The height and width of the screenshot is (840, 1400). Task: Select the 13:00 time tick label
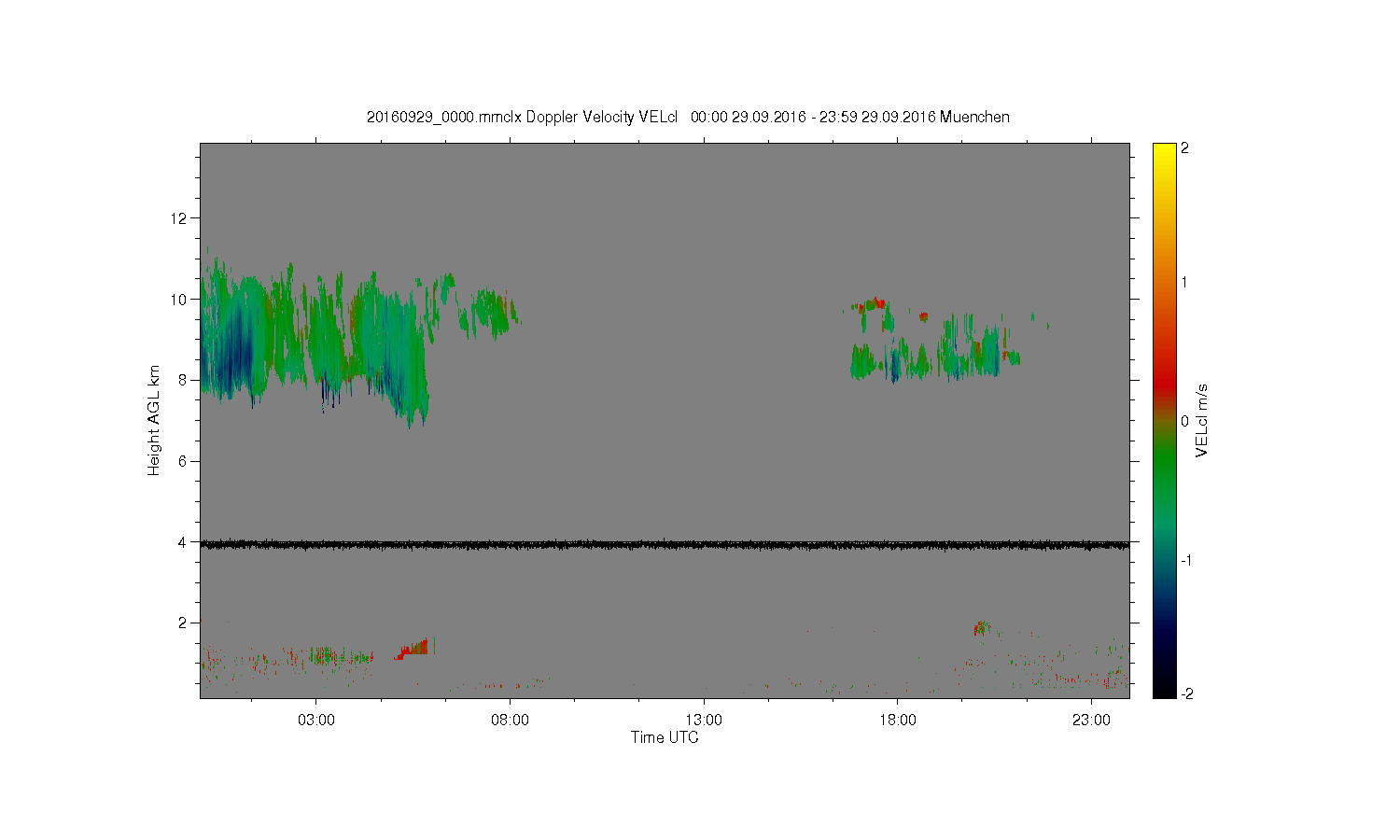click(x=704, y=721)
